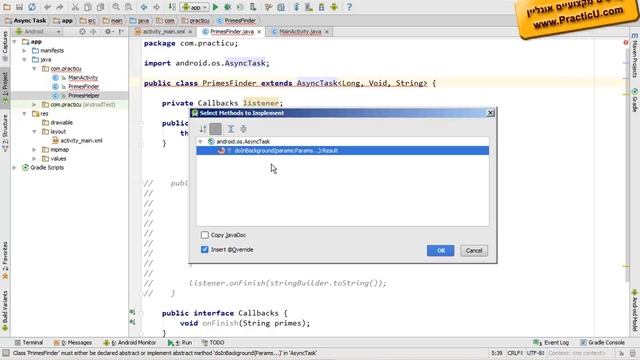Enable the Copy JavaDoc checkbox
Image resolution: width=640 pixels, height=360 pixels.
tap(204, 235)
